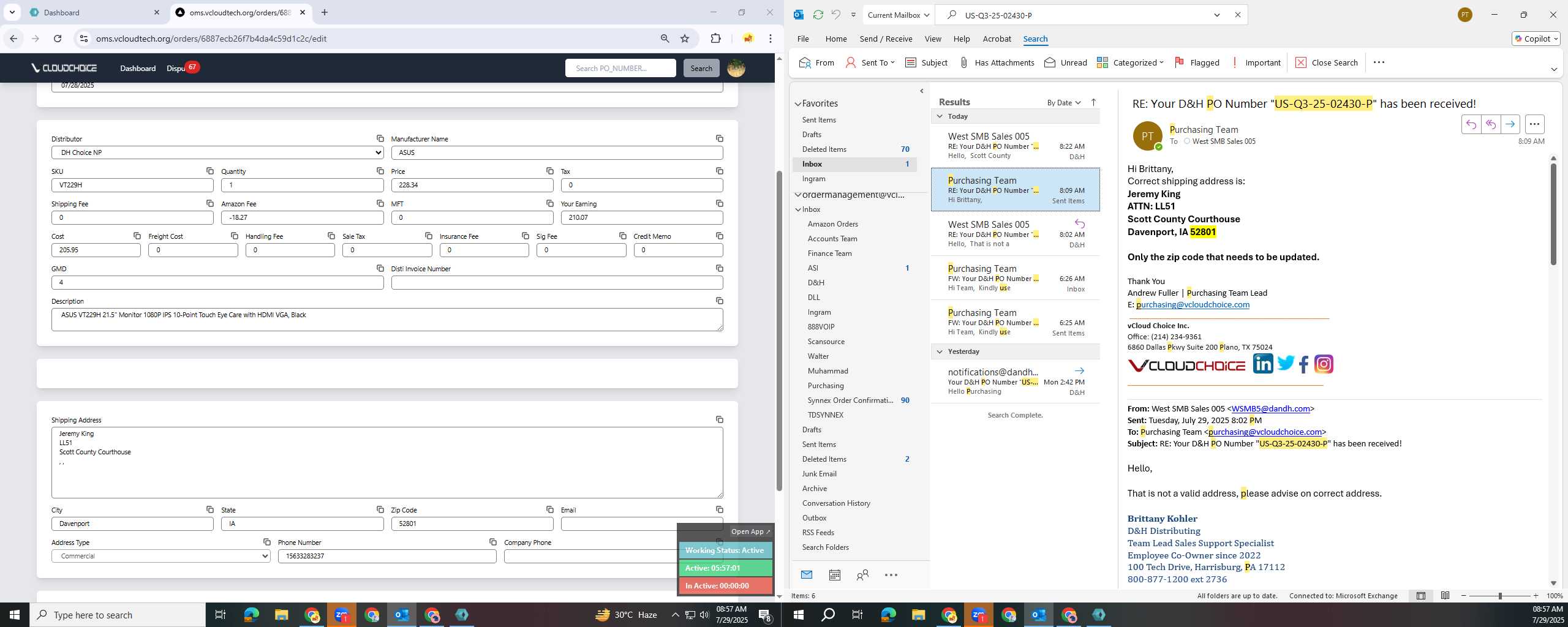
Task: Open Acrobat ribbon tab
Action: (997, 39)
